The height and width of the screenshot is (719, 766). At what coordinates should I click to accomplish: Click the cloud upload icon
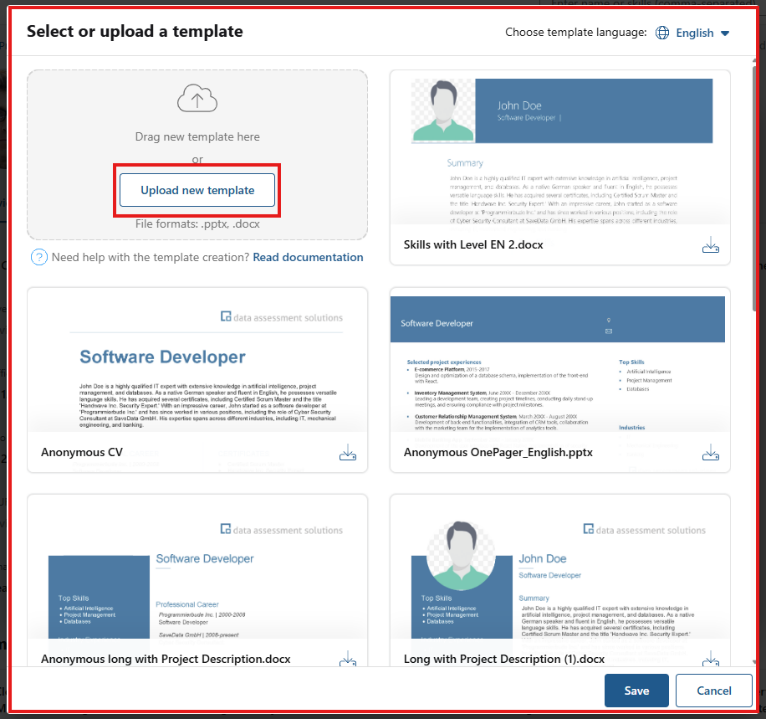tap(197, 98)
